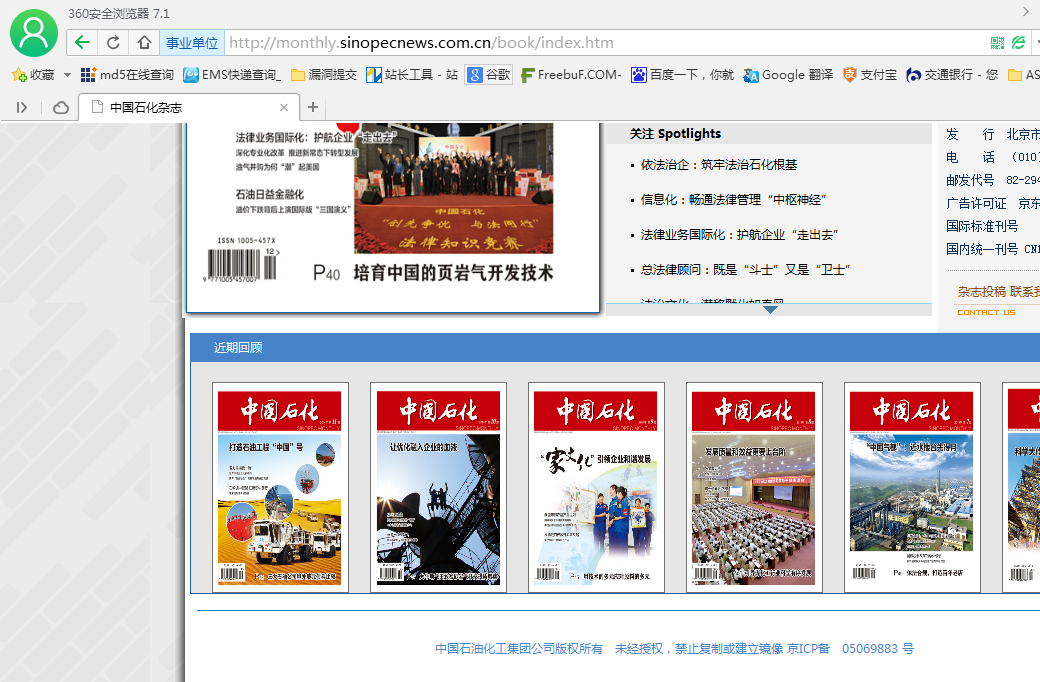
Task: Go back with the green arrow button
Action: [82, 42]
